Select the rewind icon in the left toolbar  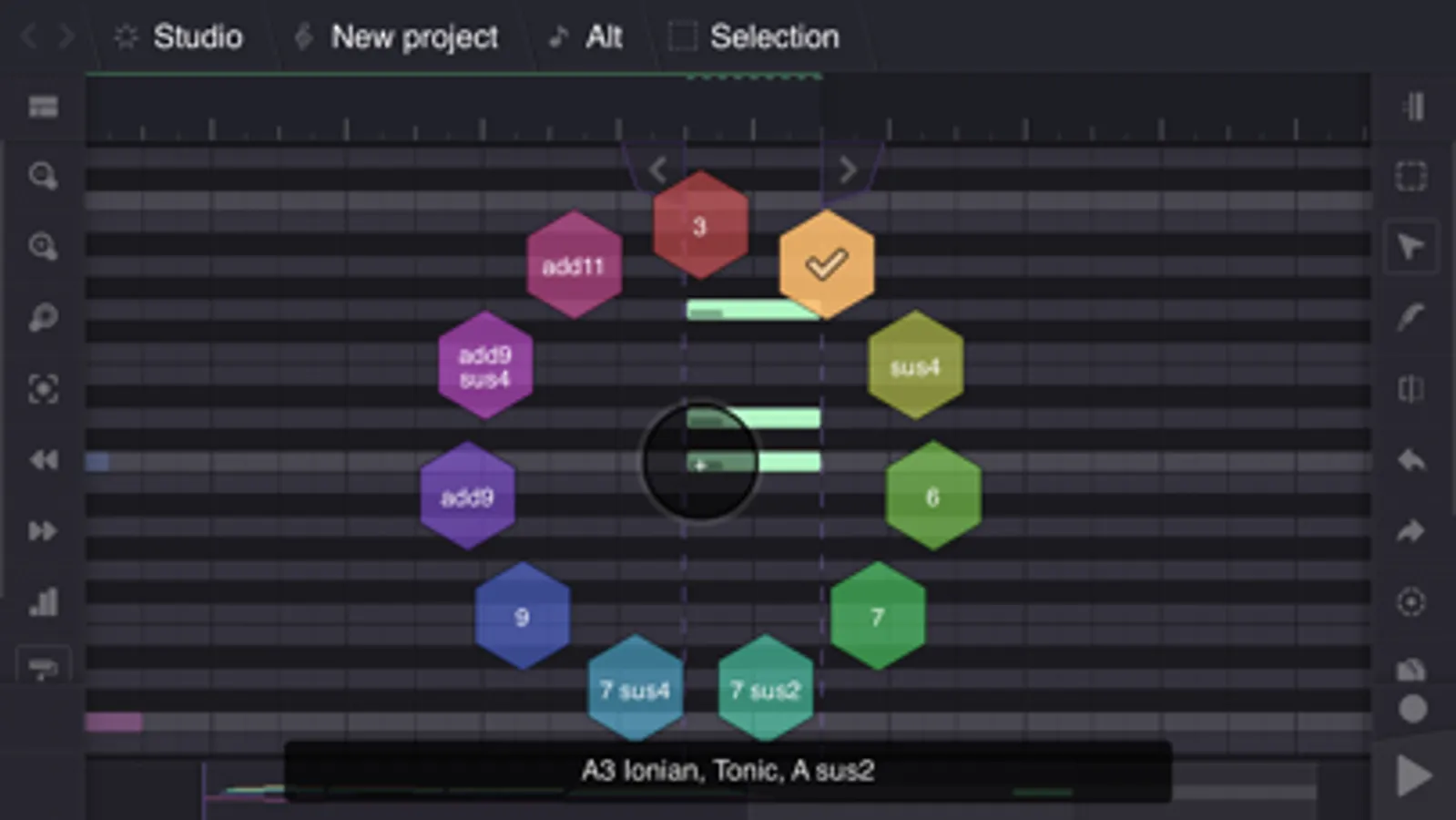tap(41, 461)
